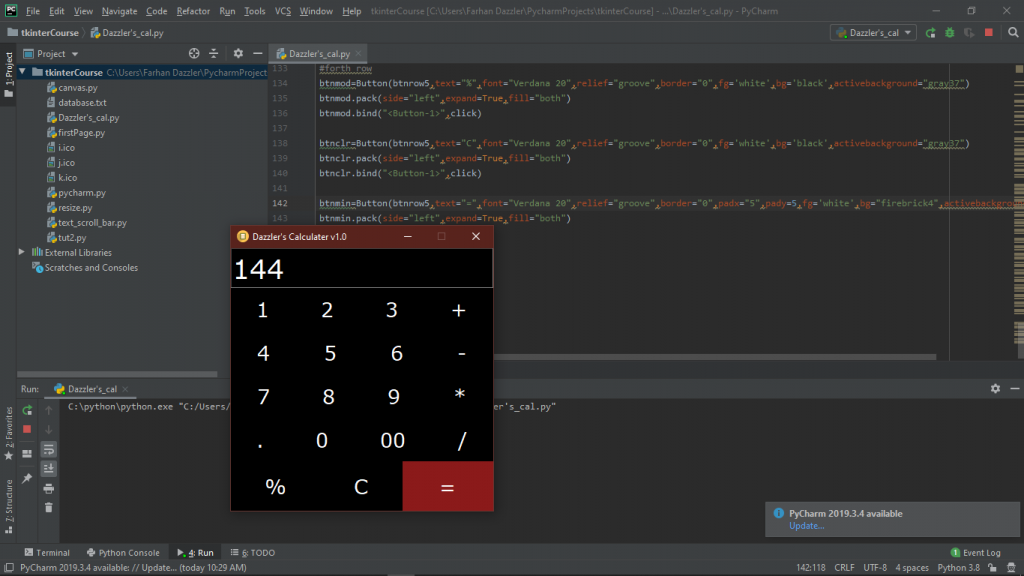Open the Refactor menu
The height and width of the screenshot is (576, 1024).
(193, 11)
